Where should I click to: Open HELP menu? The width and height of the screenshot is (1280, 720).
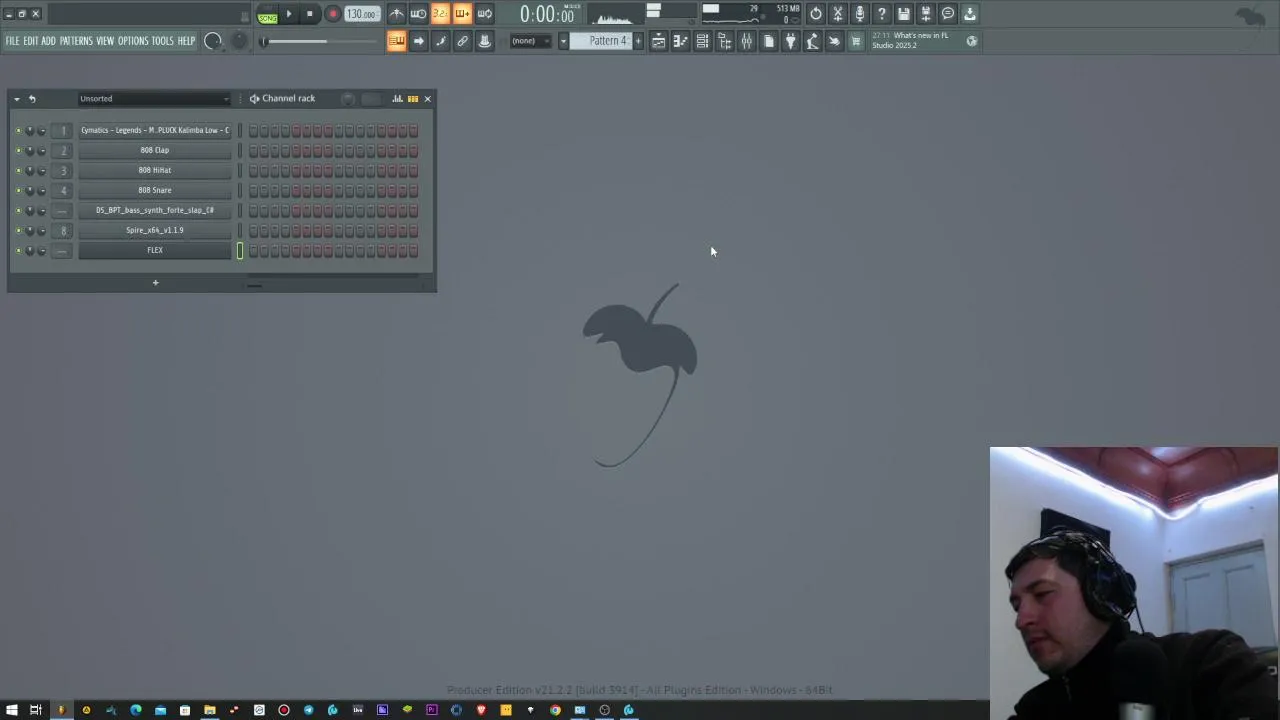coord(186,41)
